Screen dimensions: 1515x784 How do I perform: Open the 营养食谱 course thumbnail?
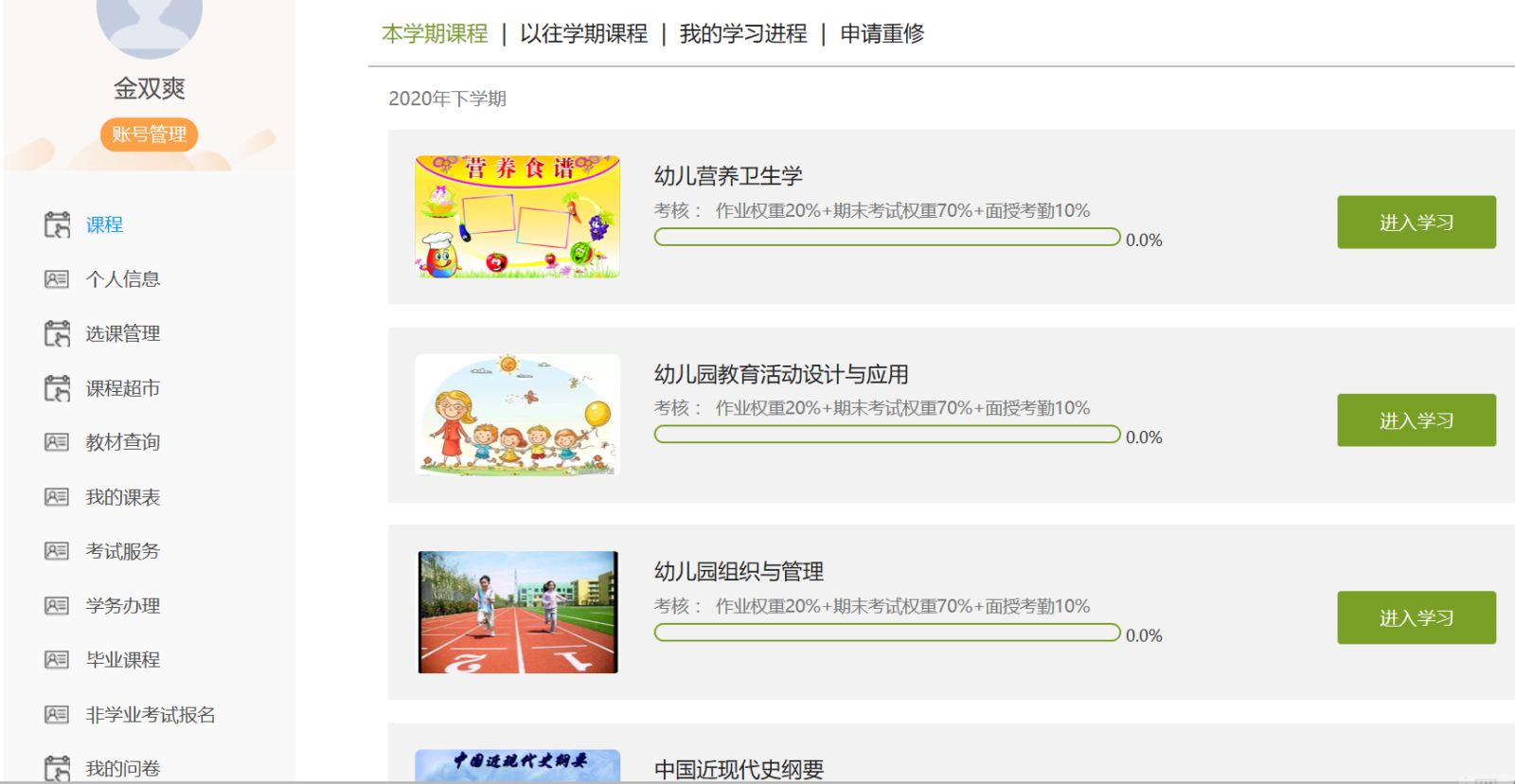tap(517, 217)
